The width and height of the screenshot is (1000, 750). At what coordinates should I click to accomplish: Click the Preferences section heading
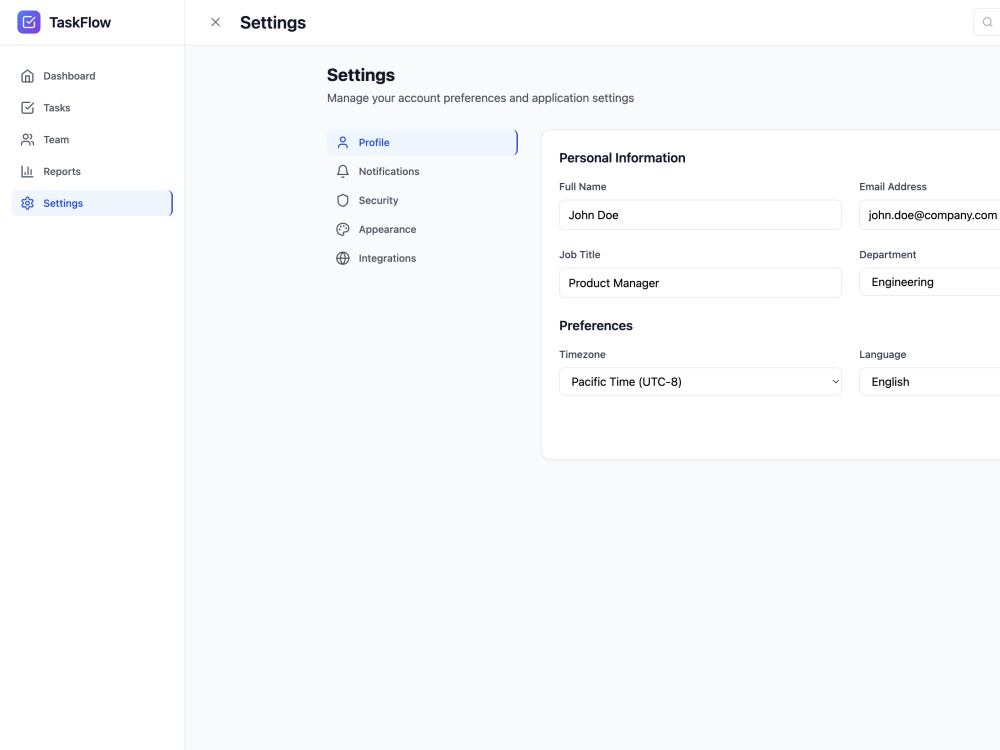click(596, 325)
